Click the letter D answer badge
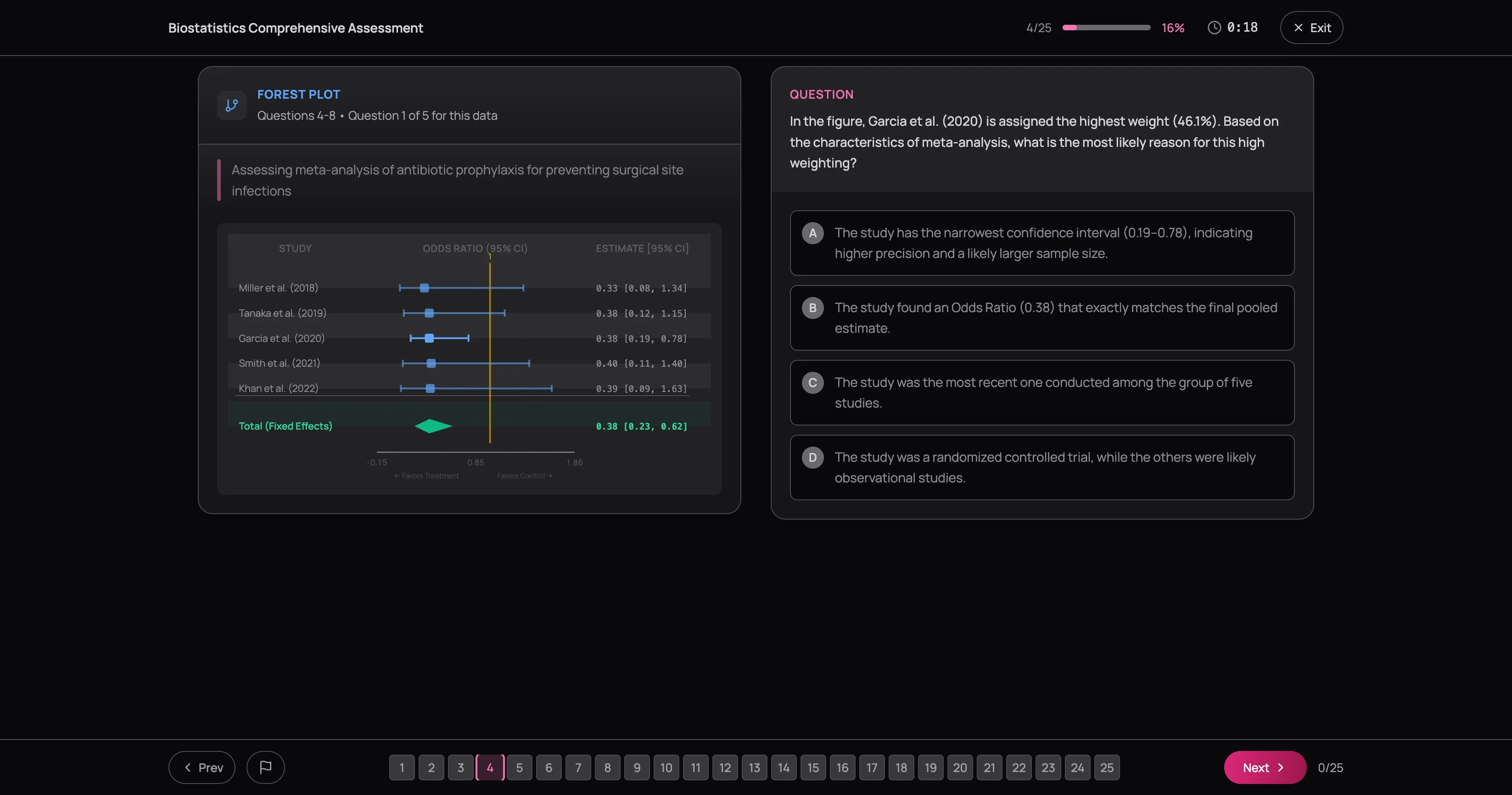Image resolution: width=1512 pixels, height=795 pixels. (x=813, y=457)
